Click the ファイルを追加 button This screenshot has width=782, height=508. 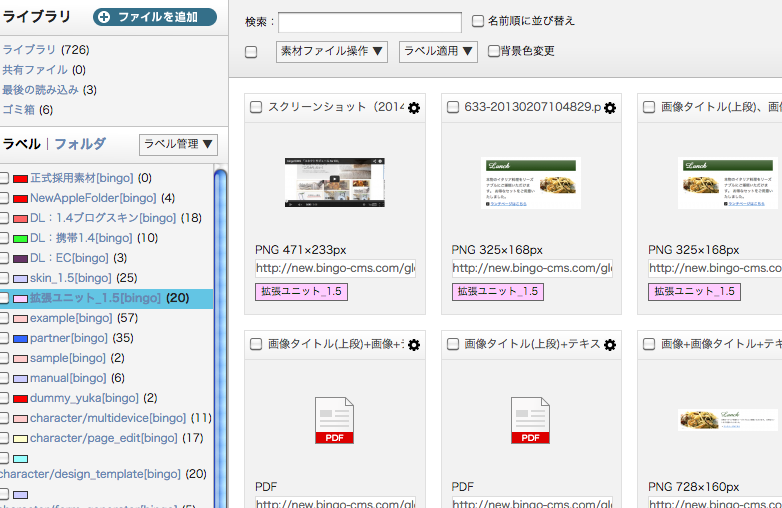click(x=155, y=17)
